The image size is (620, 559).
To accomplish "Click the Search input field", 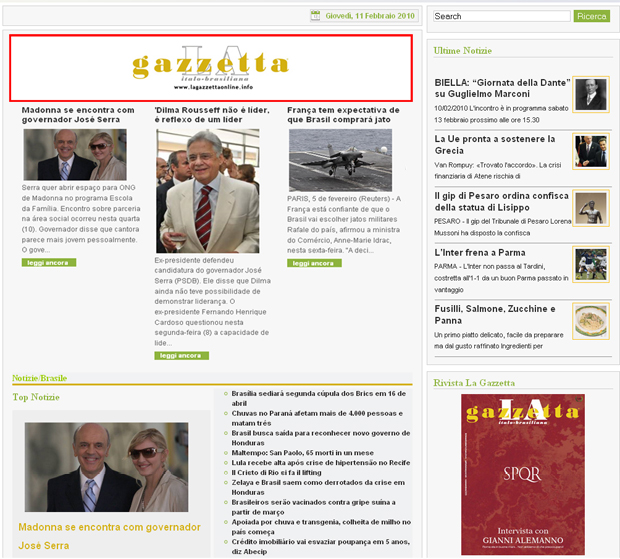I will (501, 16).
